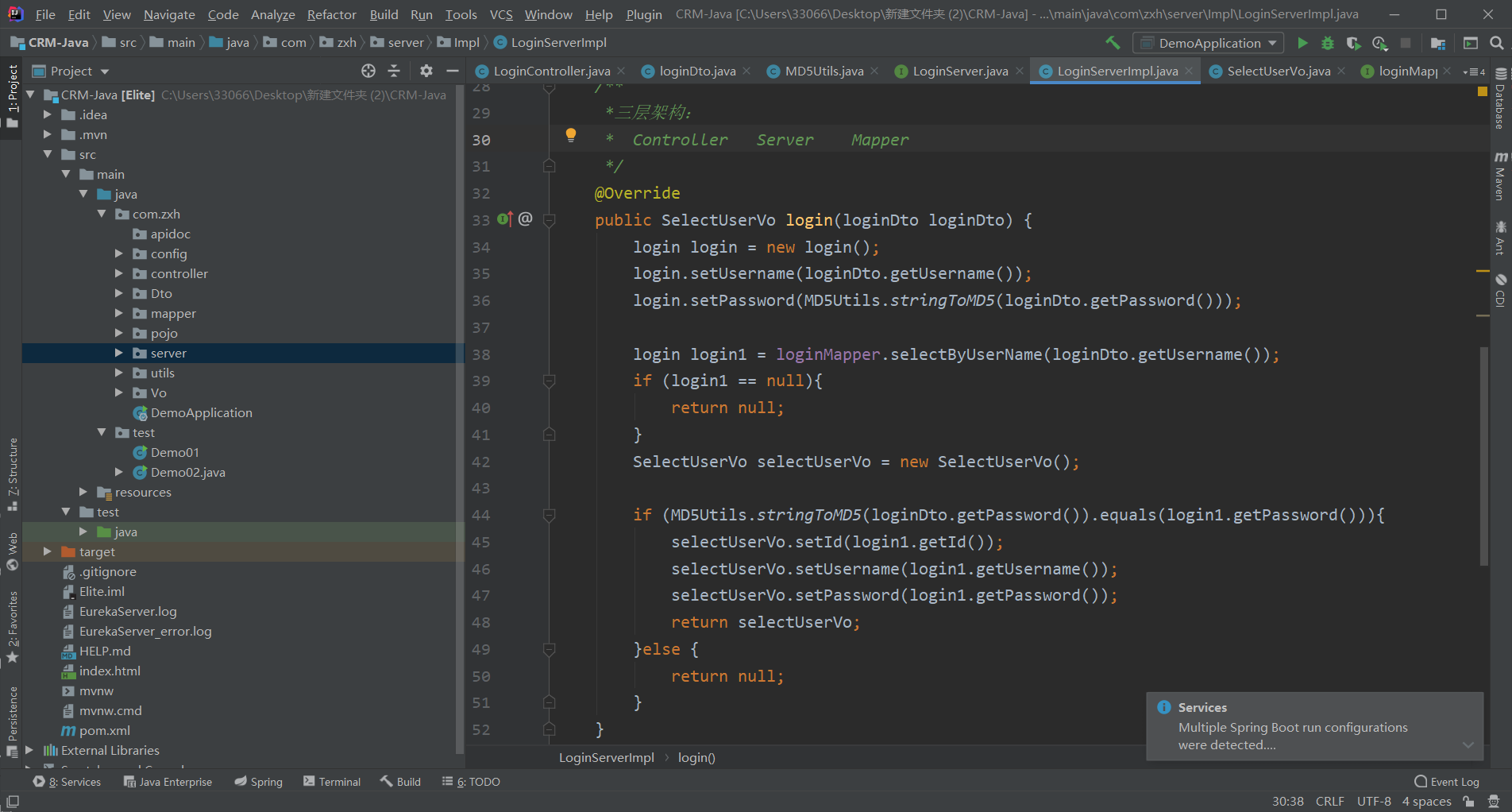The width and height of the screenshot is (1512, 812).
Task: Click intention lightbulb on line 30
Action: point(570,135)
